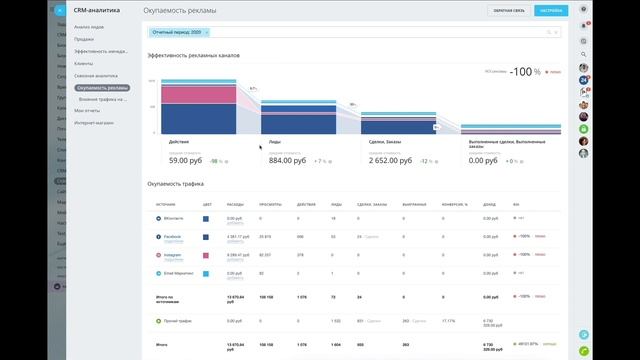Click the add expenses link in ВКонтакте row

(x=235, y=223)
